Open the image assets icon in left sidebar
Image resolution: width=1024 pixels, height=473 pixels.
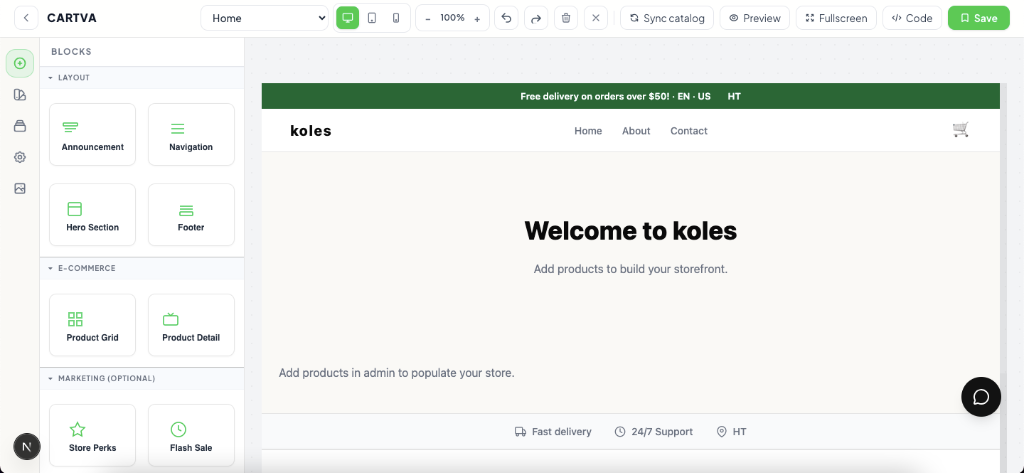[20, 189]
